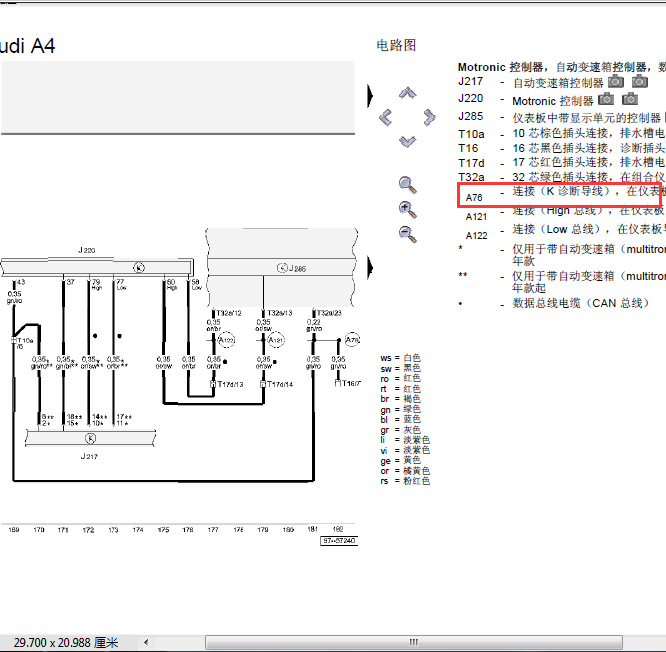
Task: Open first camera photo in J217 row
Action: 616,81
